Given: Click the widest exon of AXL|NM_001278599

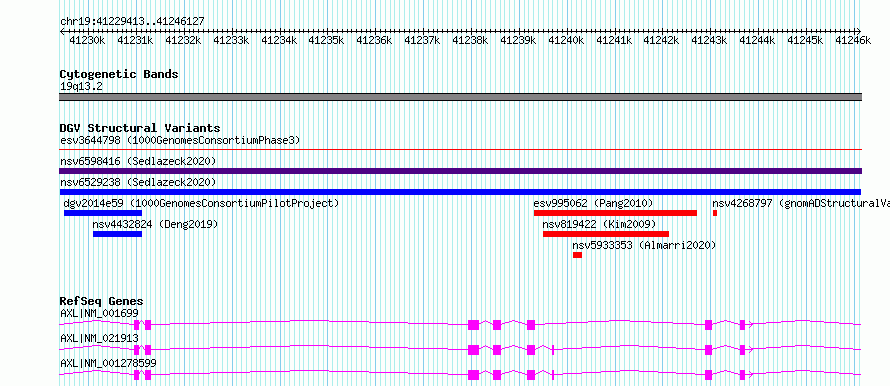Looking at the screenshot, I should 473,375.
